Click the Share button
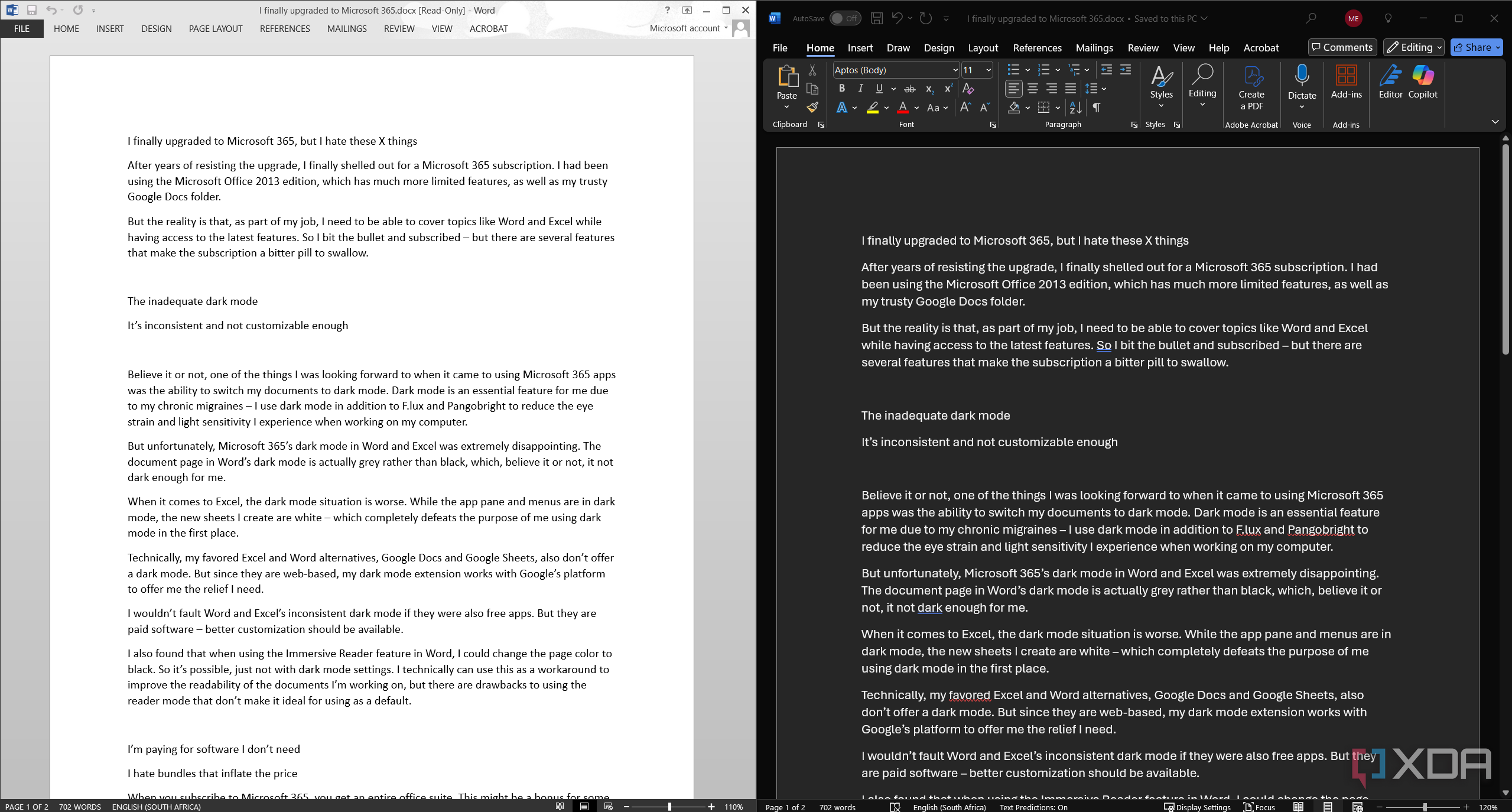Viewport: 1512px width, 812px height. click(x=1476, y=47)
